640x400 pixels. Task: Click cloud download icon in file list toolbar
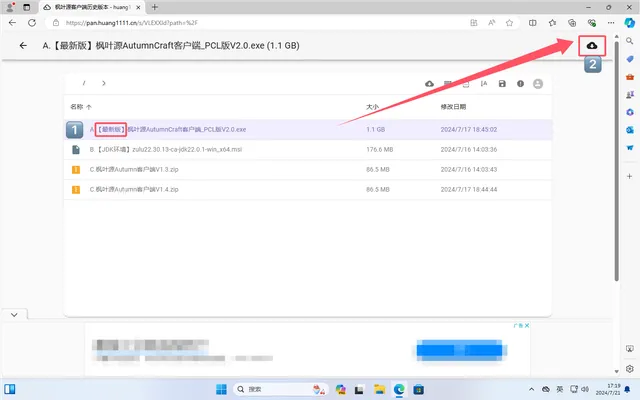click(429, 84)
